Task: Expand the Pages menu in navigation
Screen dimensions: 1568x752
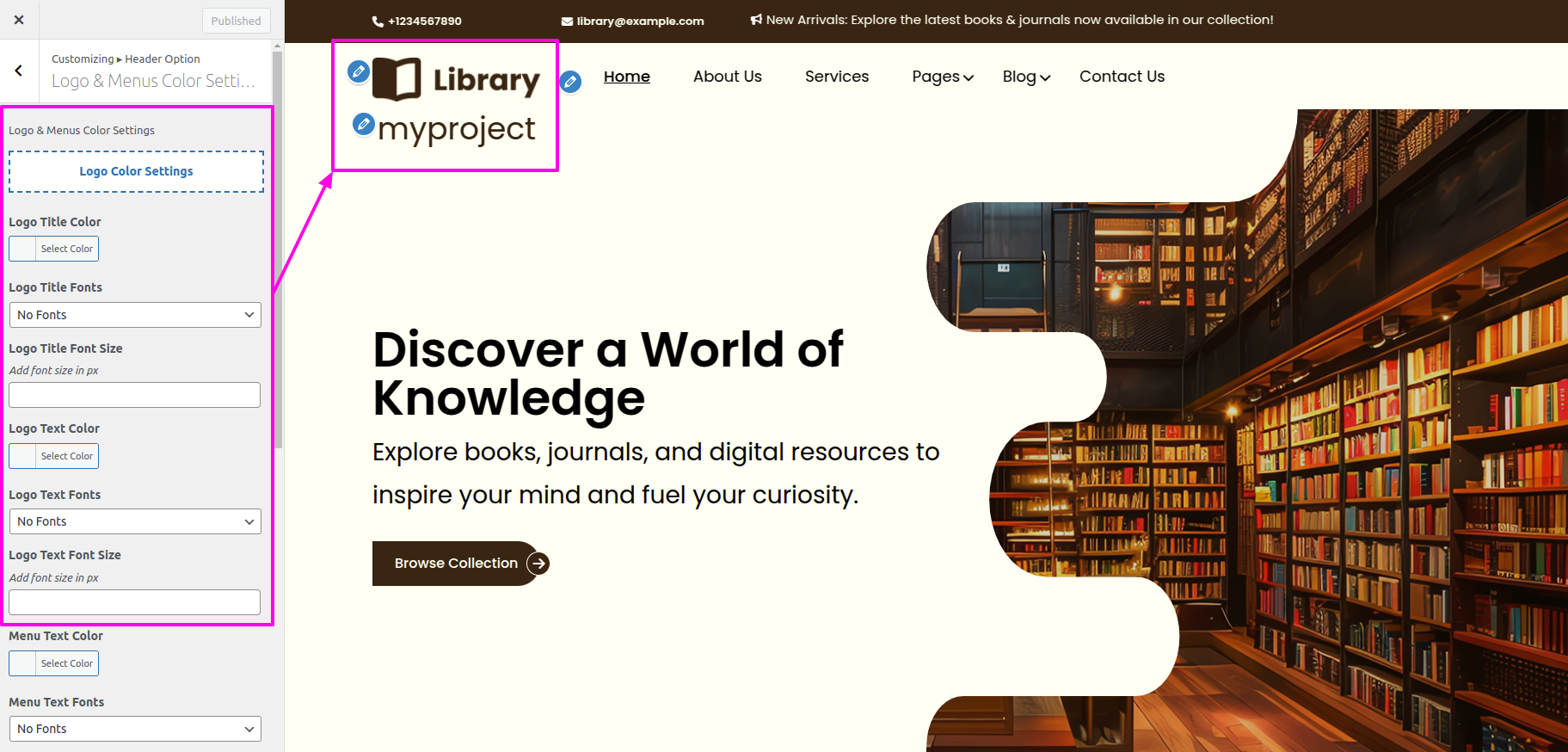Action: pyautogui.click(x=943, y=77)
